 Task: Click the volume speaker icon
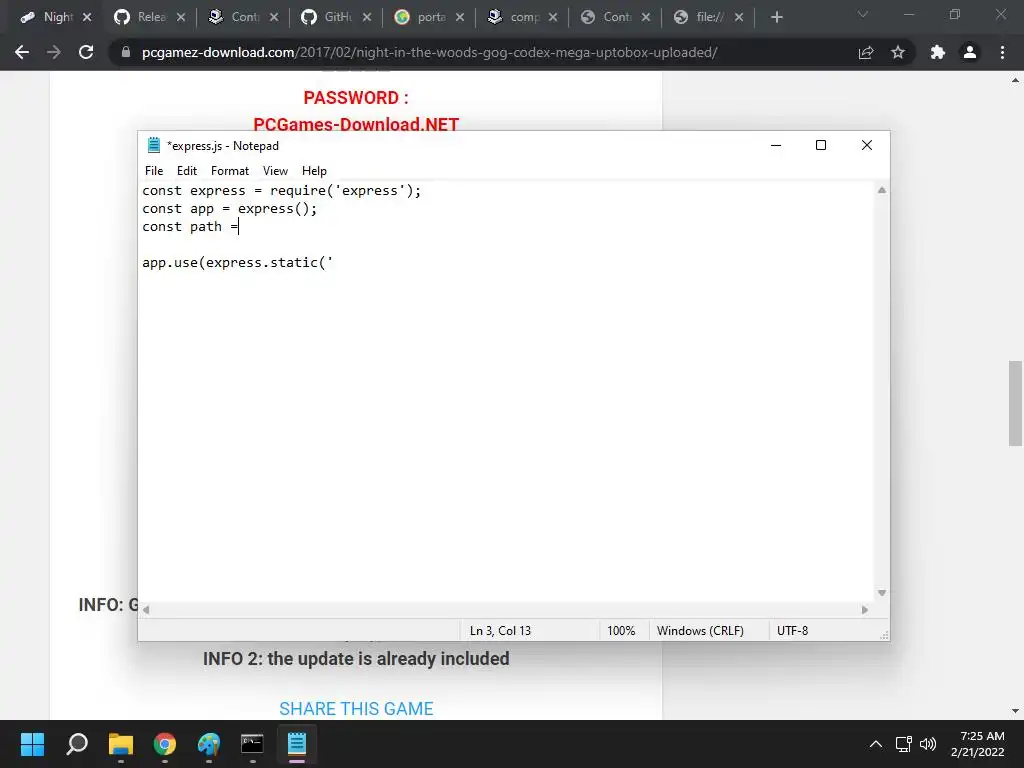tap(927, 744)
